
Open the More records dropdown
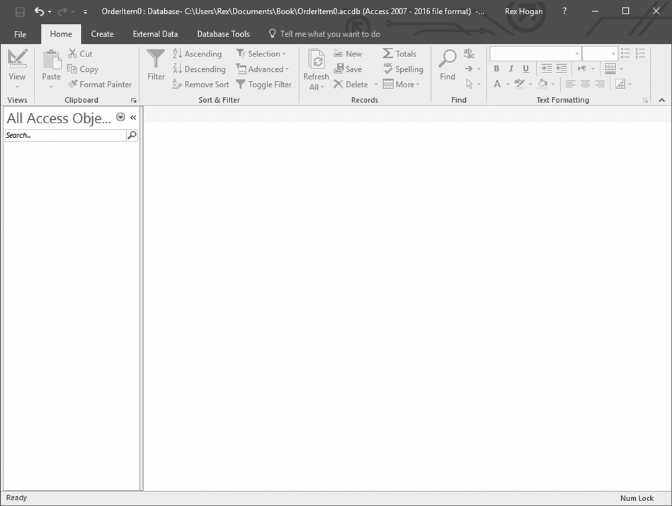coord(402,84)
